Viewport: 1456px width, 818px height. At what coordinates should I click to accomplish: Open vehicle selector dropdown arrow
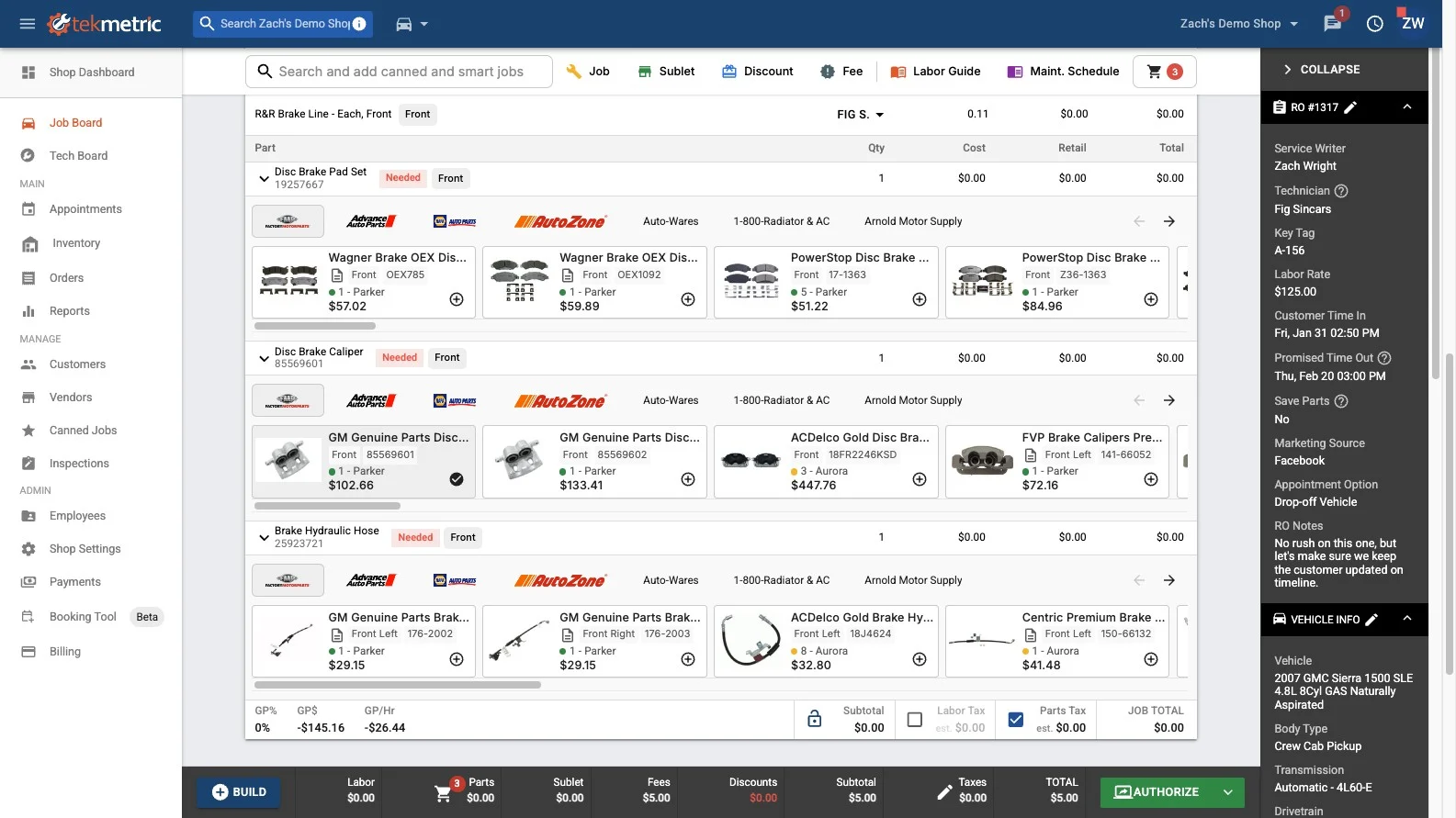(x=424, y=24)
